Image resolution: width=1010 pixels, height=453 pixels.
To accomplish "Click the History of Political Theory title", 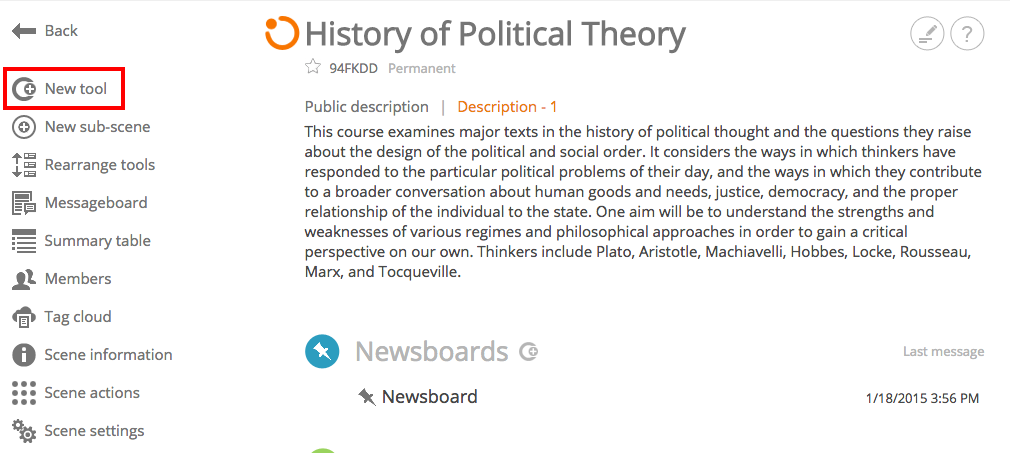I will (495, 34).
